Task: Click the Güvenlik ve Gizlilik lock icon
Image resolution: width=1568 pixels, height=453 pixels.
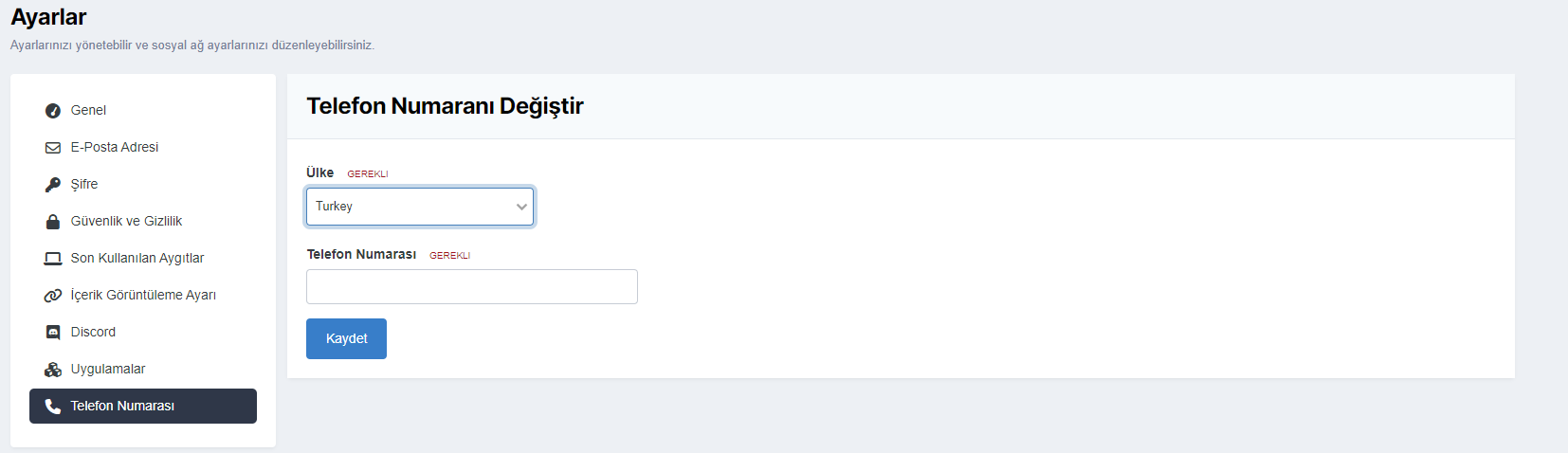Action: pyautogui.click(x=53, y=222)
